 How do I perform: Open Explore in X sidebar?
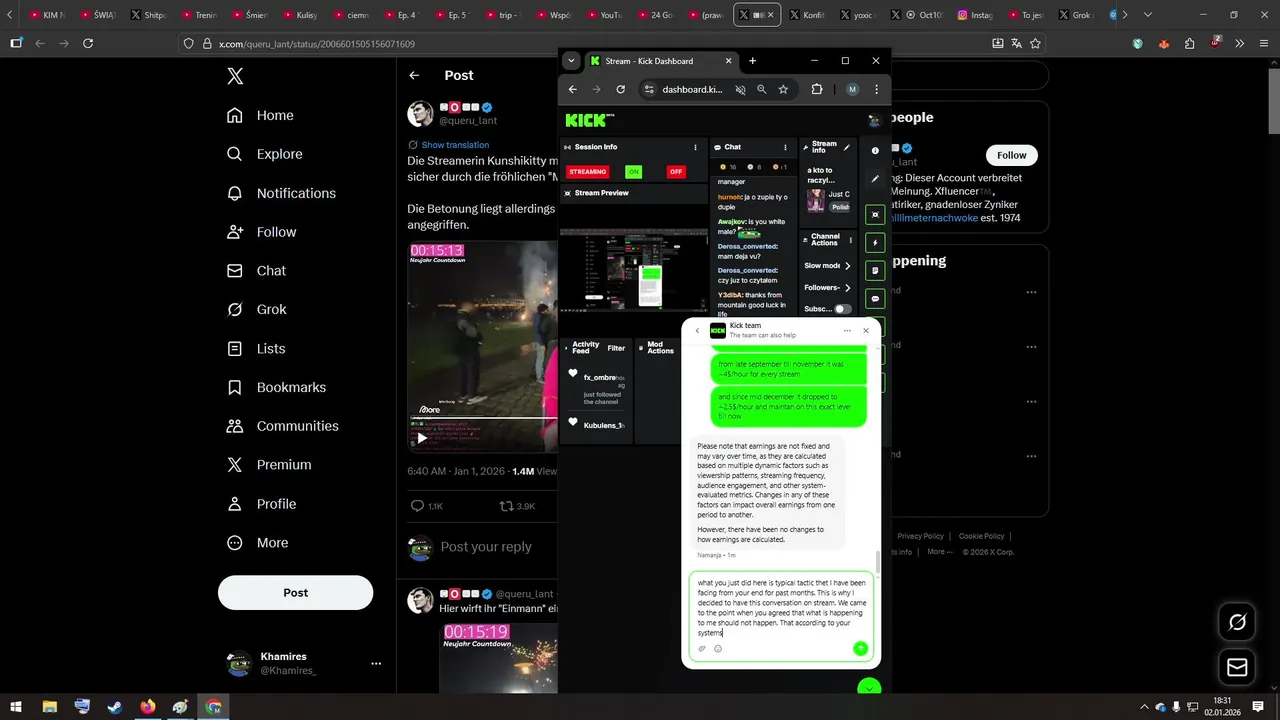(x=264, y=154)
